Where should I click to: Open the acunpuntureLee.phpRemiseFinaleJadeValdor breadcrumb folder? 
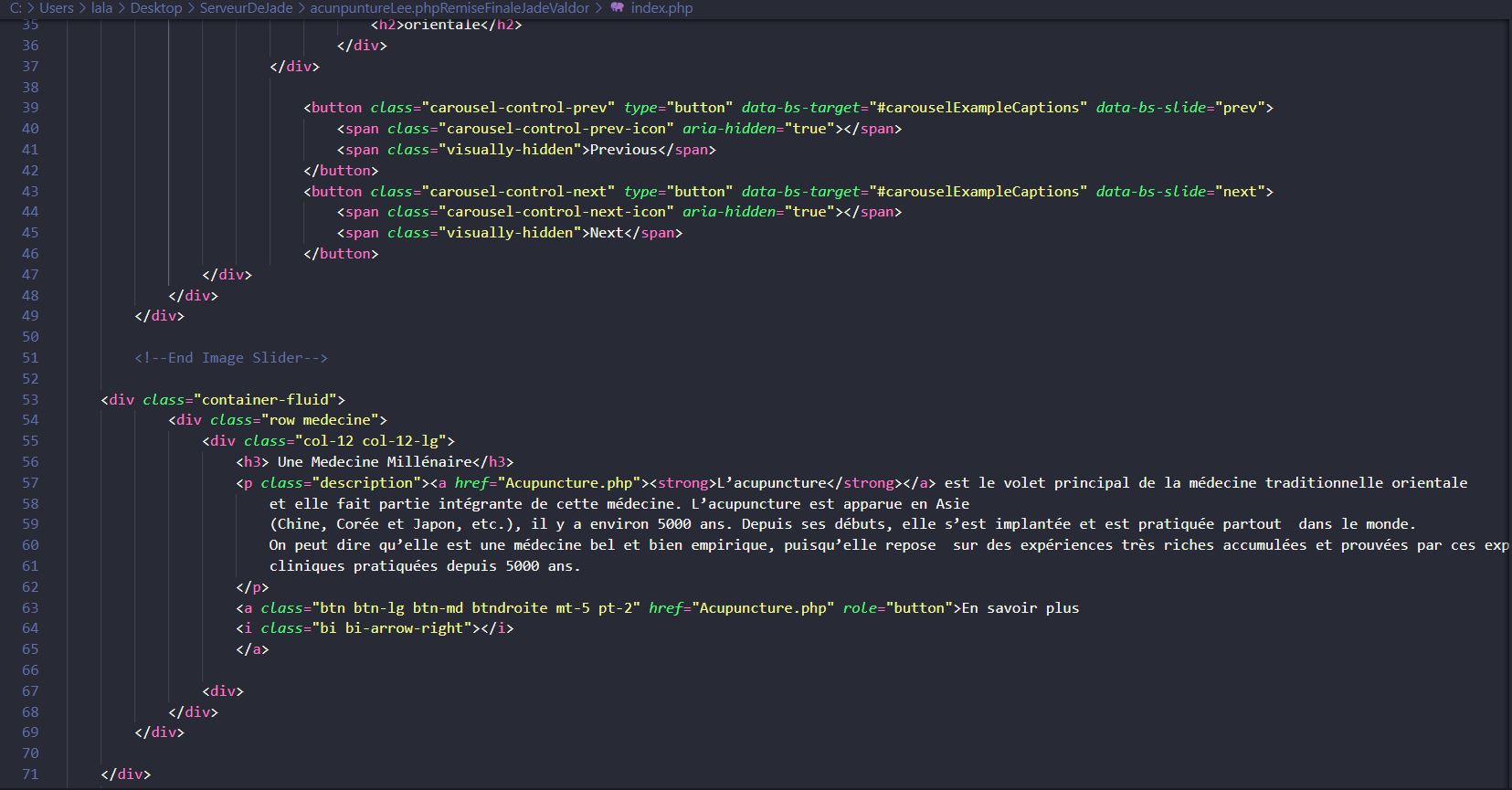pyautogui.click(x=449, y=7)
